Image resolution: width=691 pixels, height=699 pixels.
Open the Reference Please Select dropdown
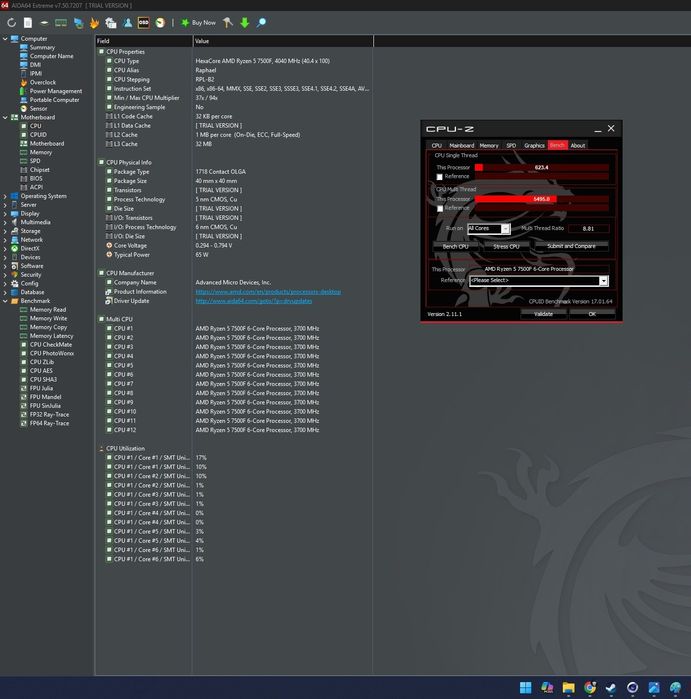(538, 281)
